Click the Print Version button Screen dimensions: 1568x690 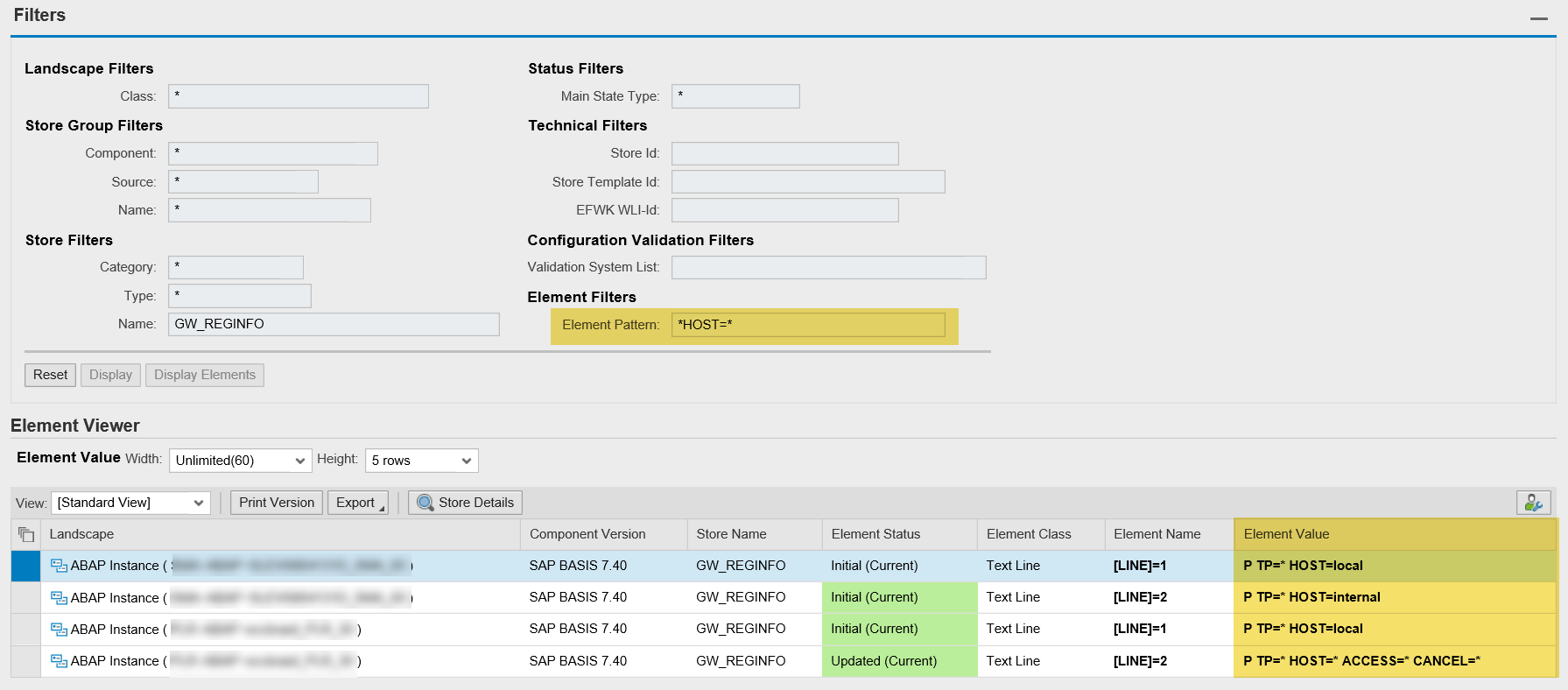coord(277,503)
